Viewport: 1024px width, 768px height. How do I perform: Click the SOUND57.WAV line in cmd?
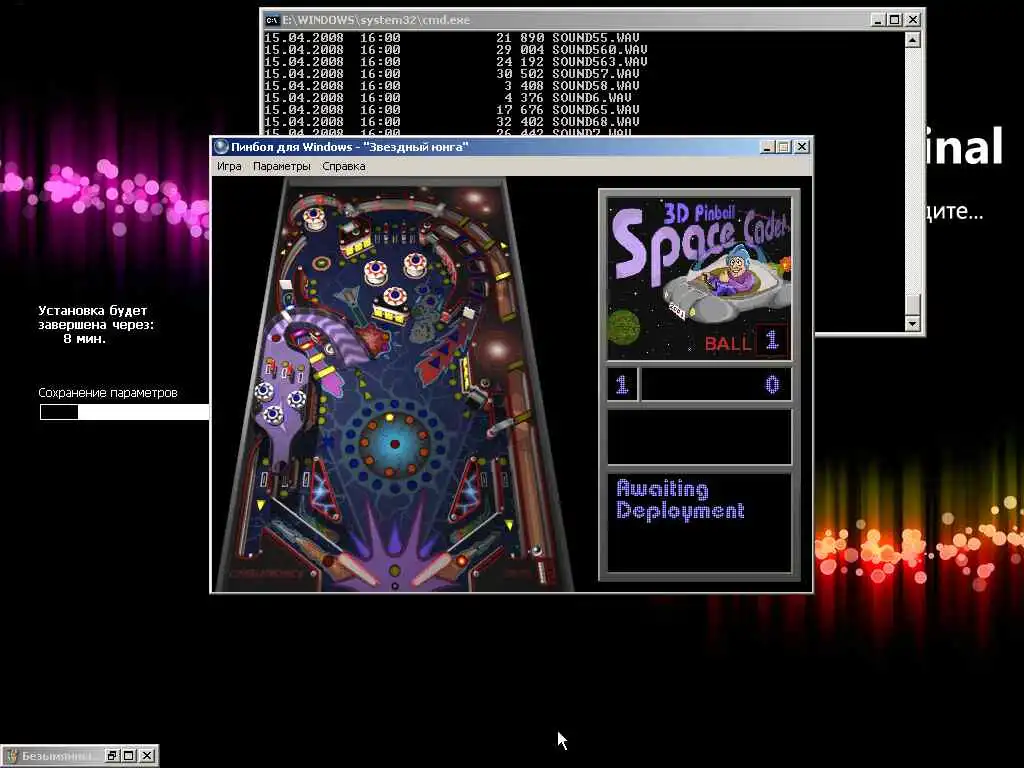click(x=451, y=74)
